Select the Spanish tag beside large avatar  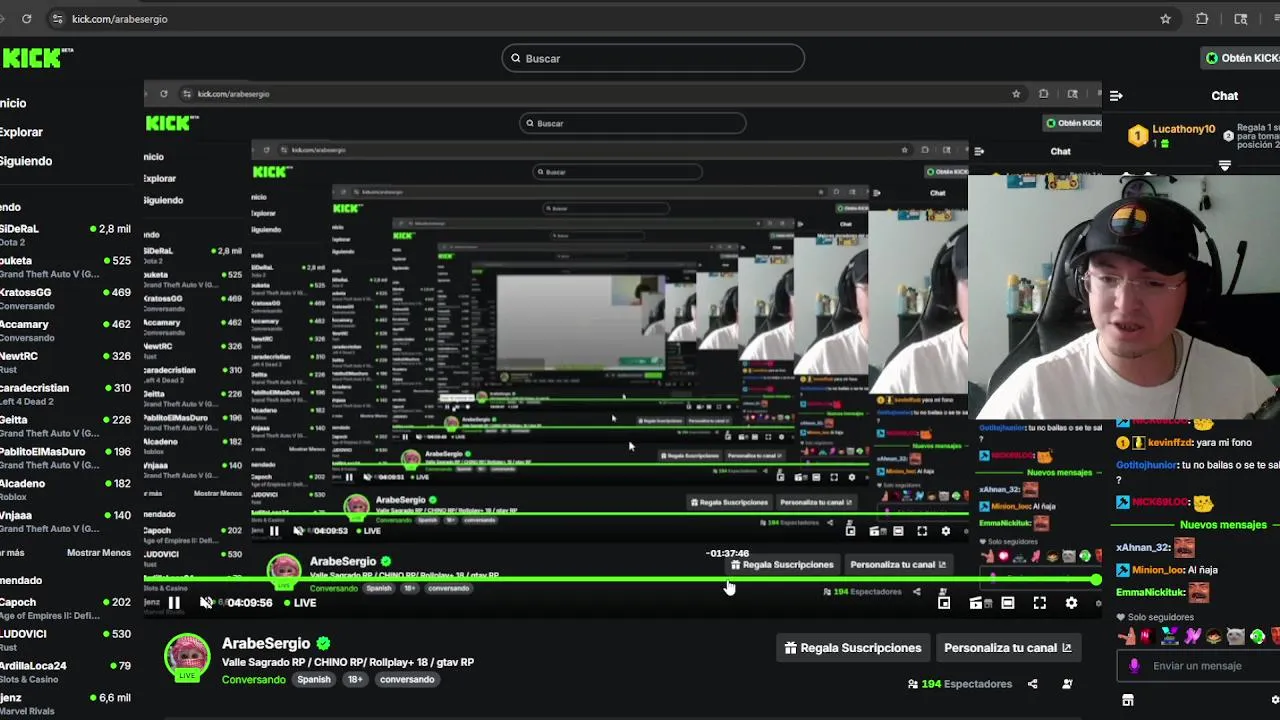pos(314,680)
